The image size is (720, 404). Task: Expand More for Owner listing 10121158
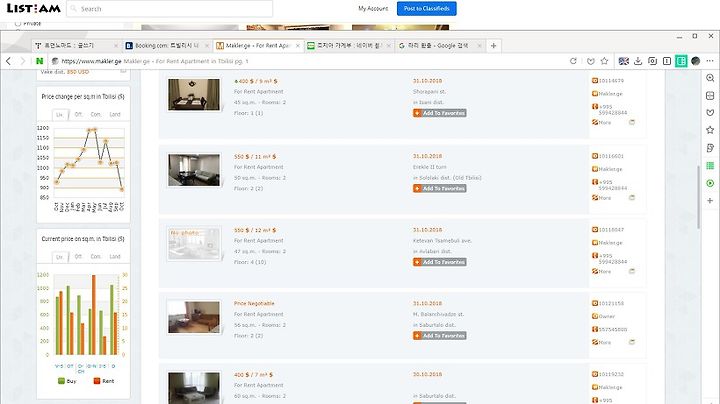coord(602,342)
